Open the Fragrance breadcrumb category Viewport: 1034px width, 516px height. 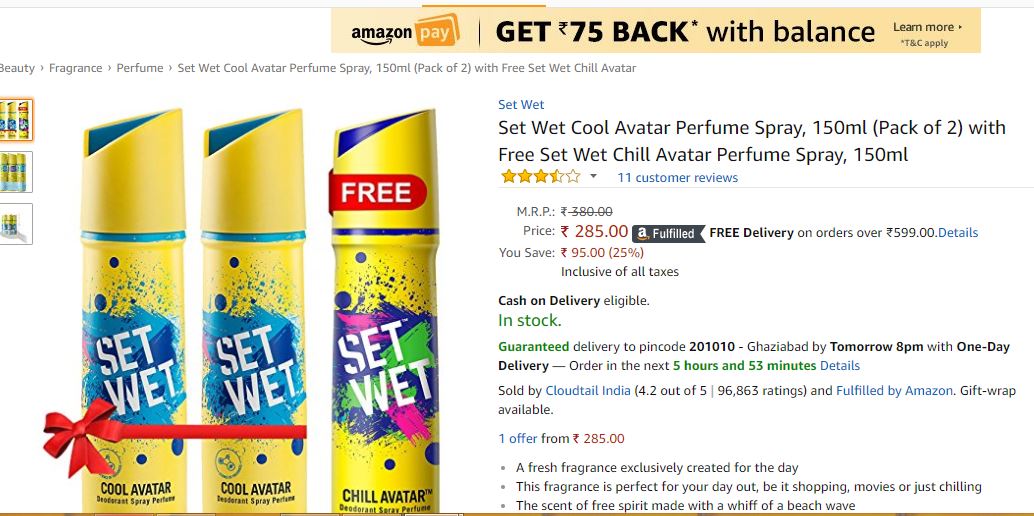click(x=75, y=68)
